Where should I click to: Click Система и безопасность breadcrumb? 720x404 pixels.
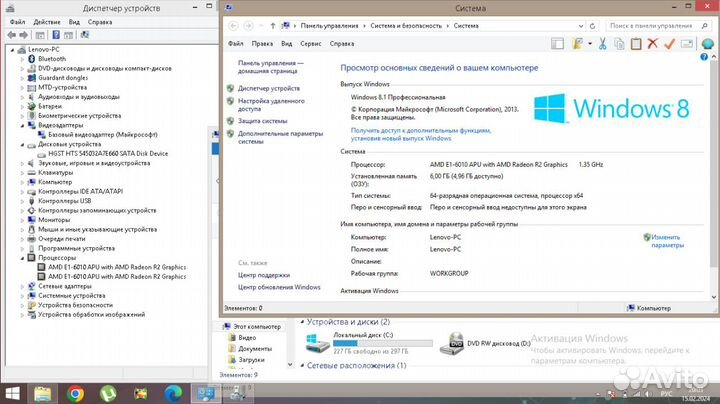406,26
